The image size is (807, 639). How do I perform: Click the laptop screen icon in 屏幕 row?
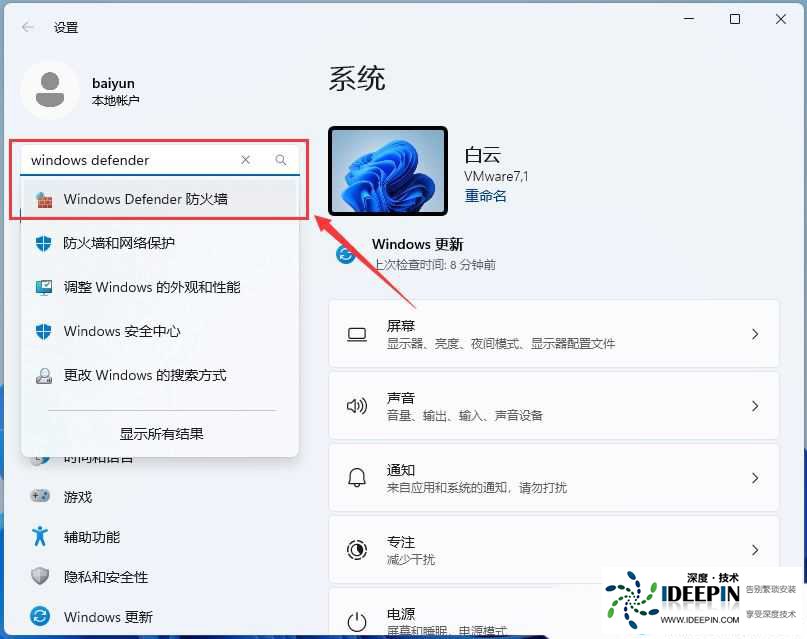(x=357, y=334)
